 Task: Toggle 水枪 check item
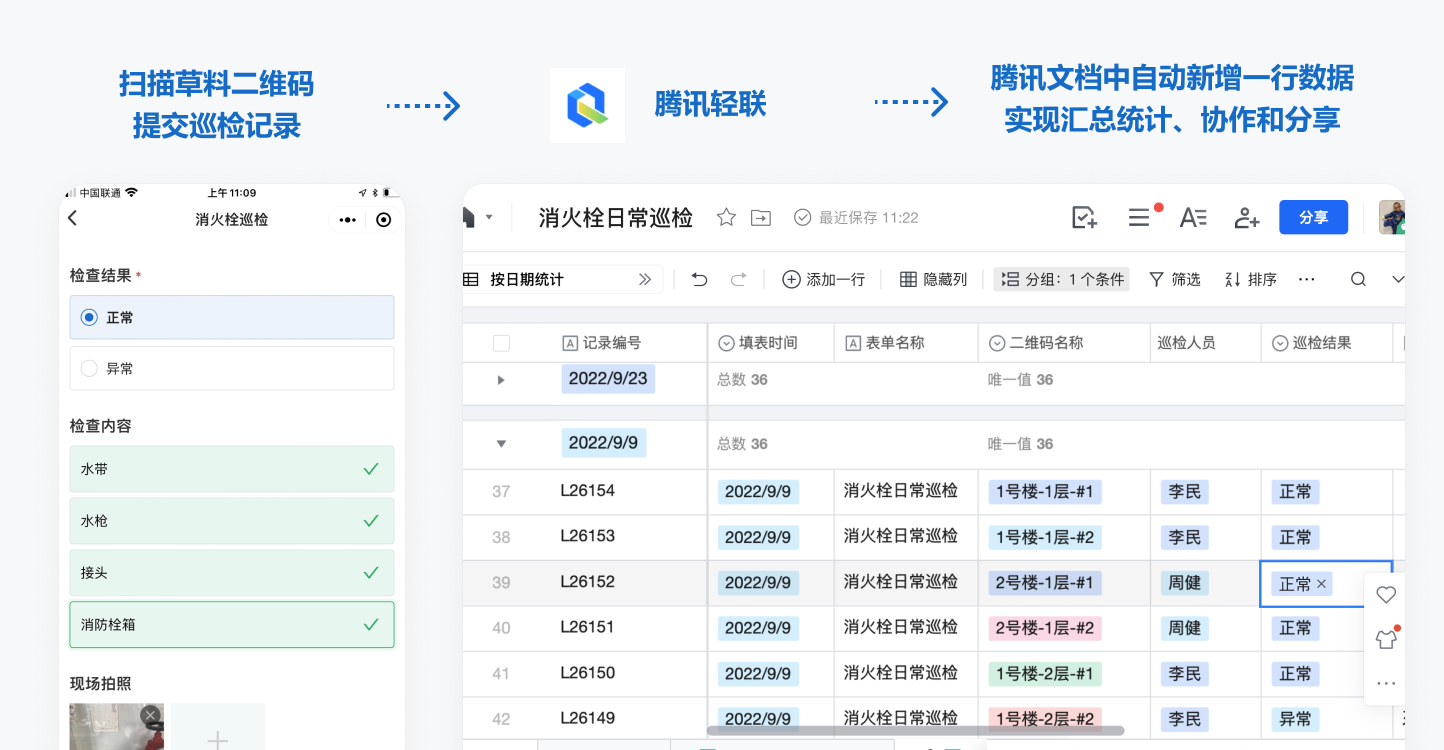click(232, 521)
